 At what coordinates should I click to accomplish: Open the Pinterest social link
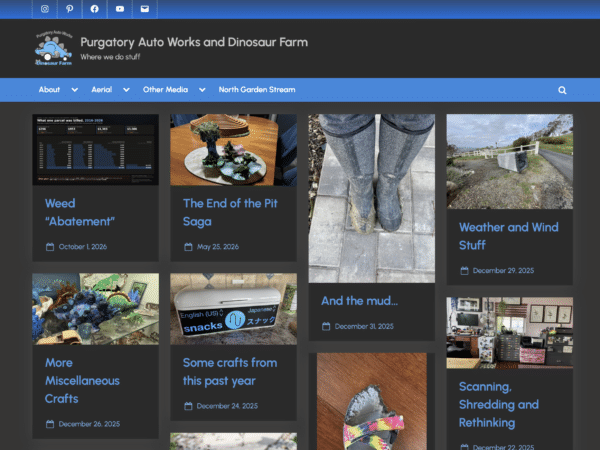70,9
